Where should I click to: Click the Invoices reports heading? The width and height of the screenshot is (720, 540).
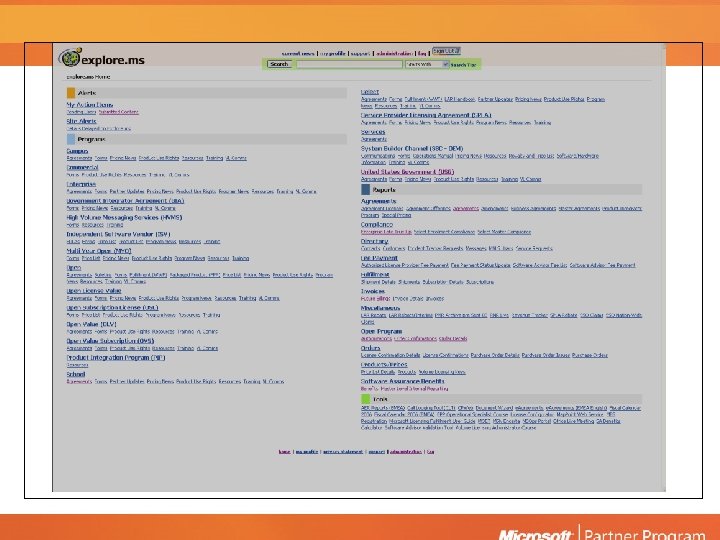[372, 291]
